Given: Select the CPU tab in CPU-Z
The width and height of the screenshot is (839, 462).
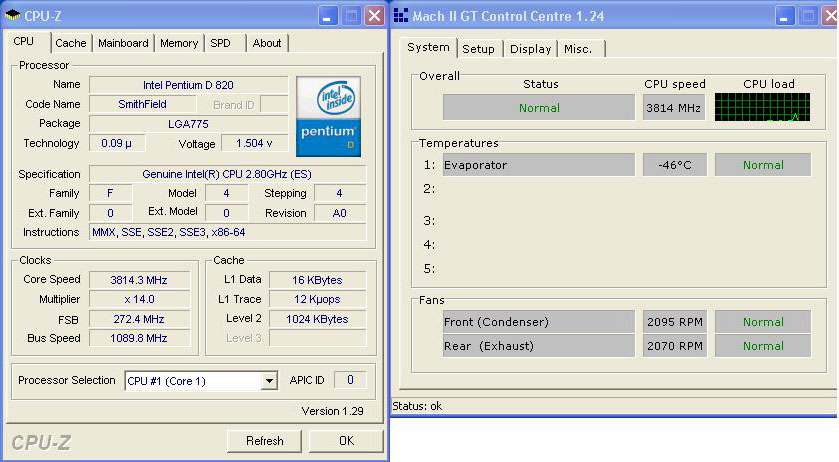Looking at the screenshot, I should tap(24, 42).
